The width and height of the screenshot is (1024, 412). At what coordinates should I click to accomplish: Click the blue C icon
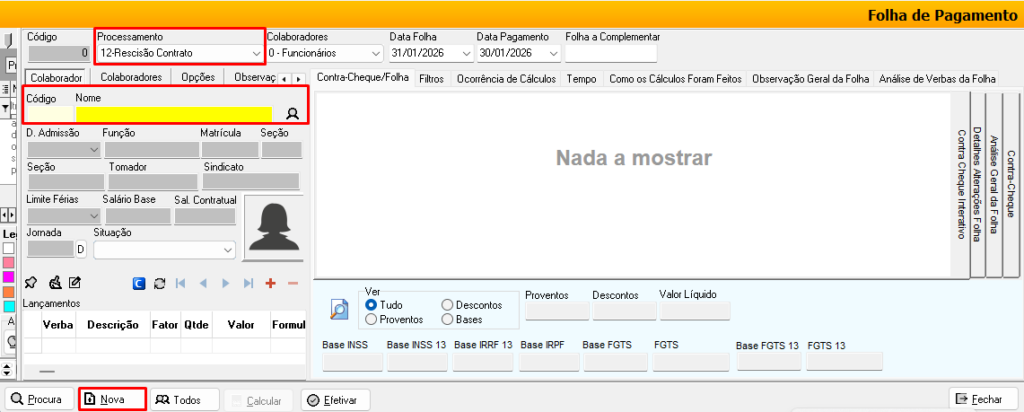[139, 283]
